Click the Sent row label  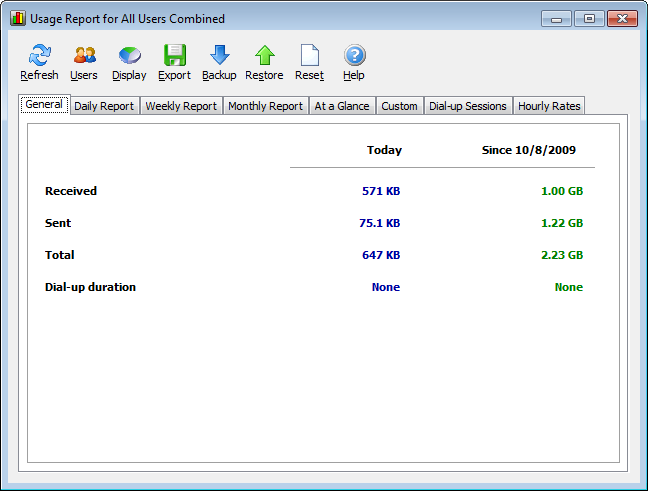coord(58,223)
